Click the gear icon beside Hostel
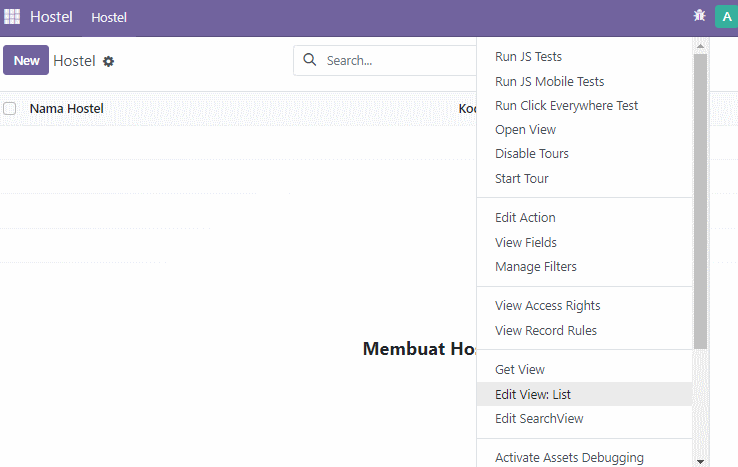Screen dimensions: 738x467 point(108,61)
